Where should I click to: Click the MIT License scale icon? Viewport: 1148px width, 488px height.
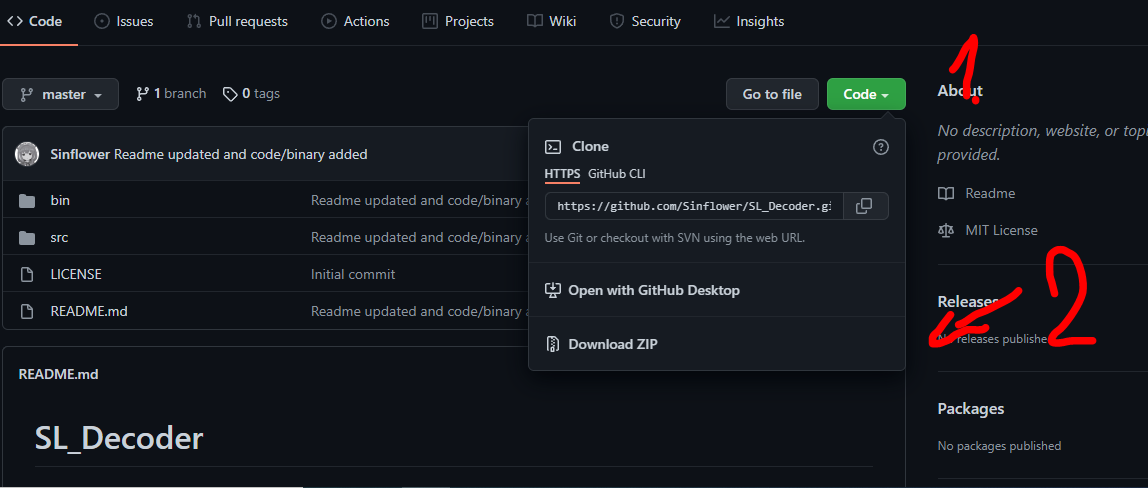[946, 230]
